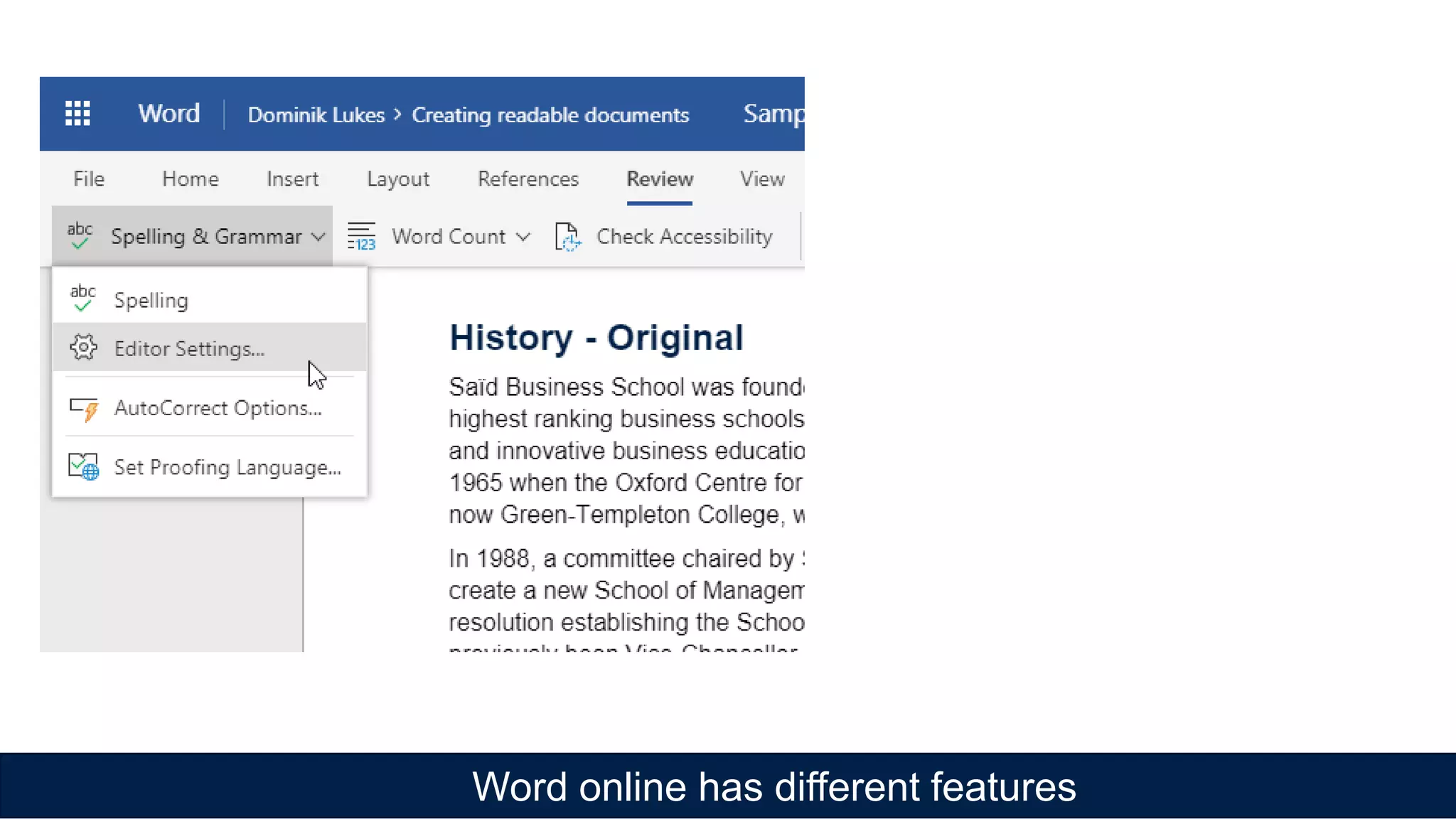Click the Editor Settings gear icon
This screenshot has height=819, width=1456.
click(x=83, y=348)
